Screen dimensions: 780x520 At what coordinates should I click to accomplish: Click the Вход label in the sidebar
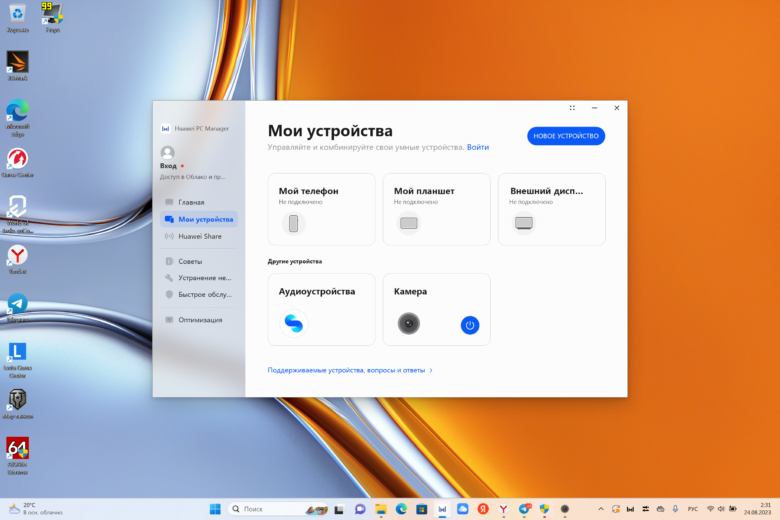pyautogui.click(x=168, y=166)
